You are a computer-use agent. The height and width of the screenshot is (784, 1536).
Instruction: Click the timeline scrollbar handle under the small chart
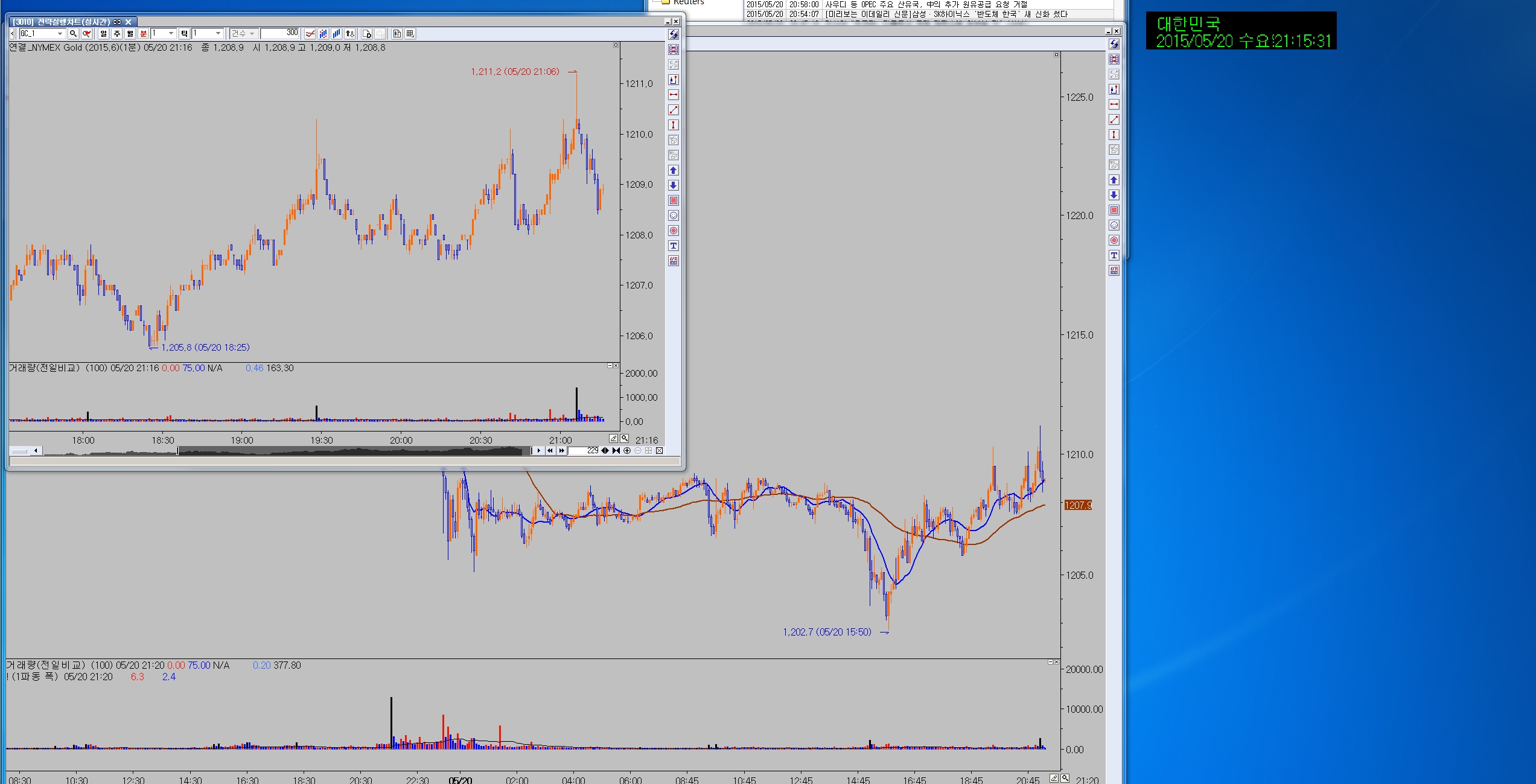pyautogui.click(x=177, y=451)
